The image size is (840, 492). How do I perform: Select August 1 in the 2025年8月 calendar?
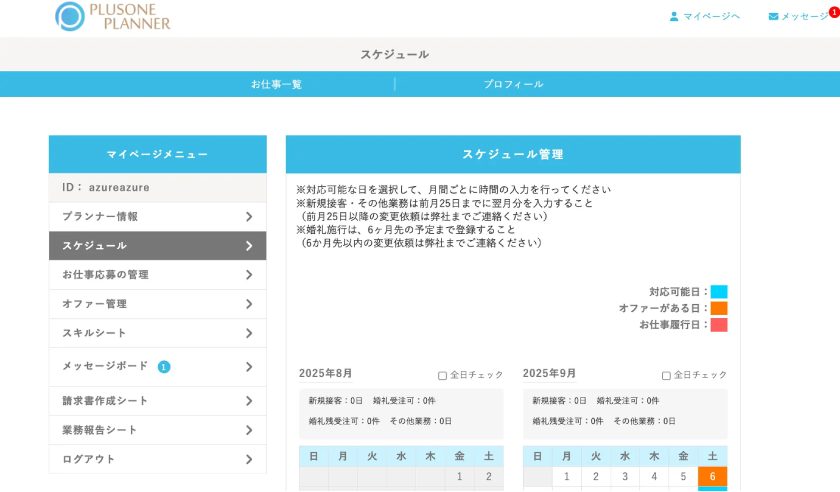pyautogui.click(x=459, y=477)
